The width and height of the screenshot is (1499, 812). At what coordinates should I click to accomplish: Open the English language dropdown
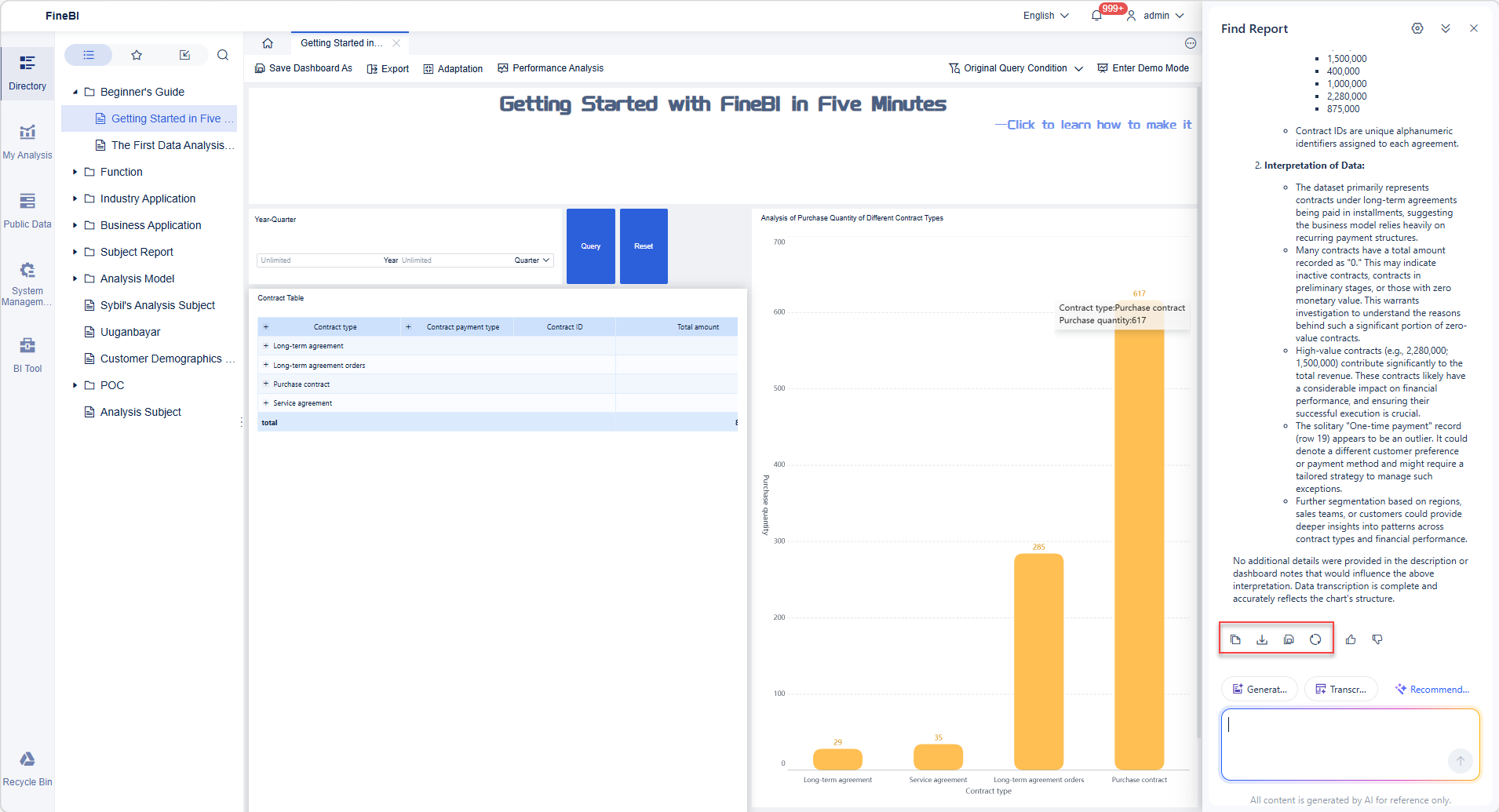coord(1045,16)
